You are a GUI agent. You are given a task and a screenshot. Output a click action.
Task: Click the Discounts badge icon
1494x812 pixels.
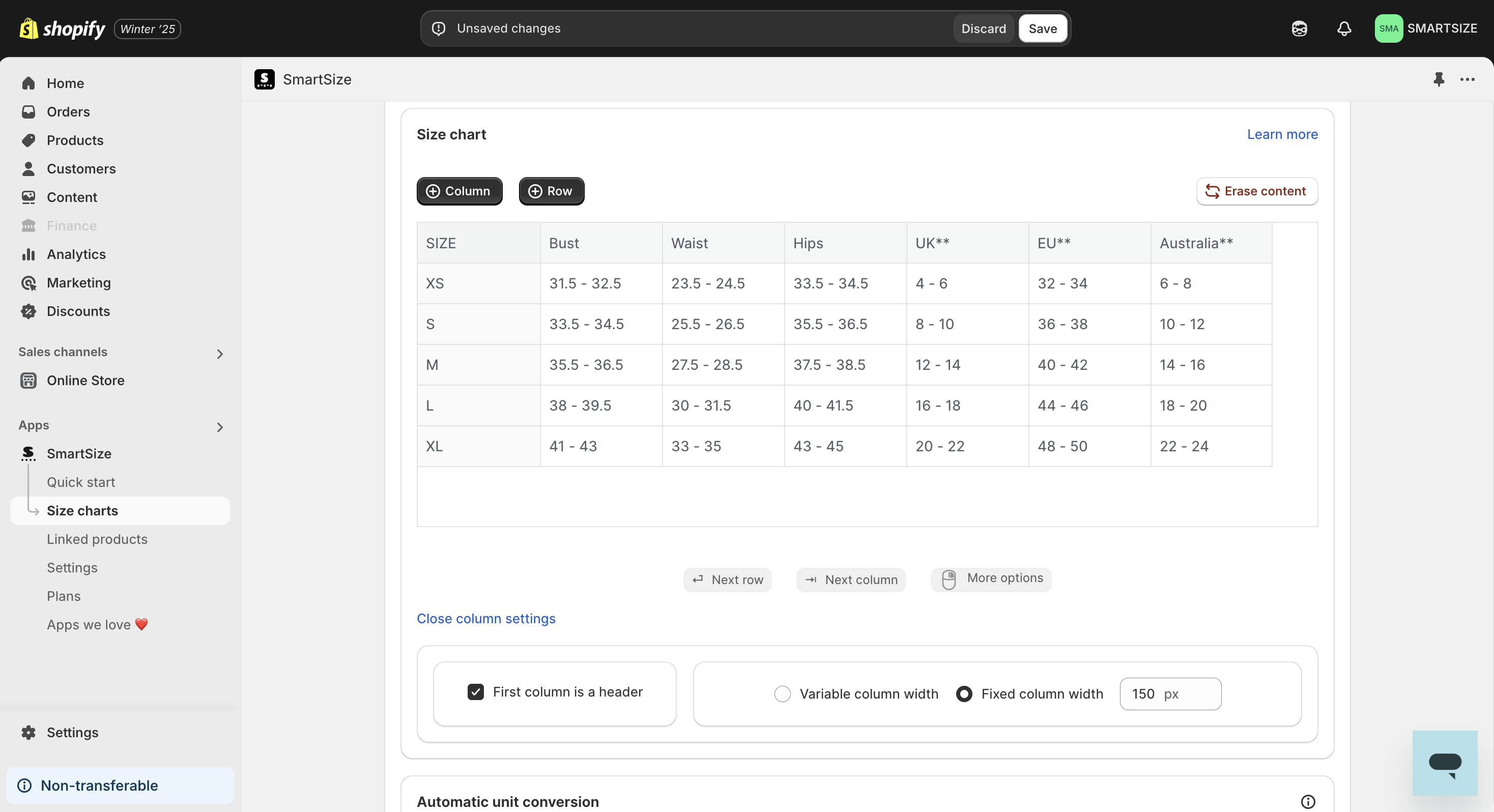tap(28, 311)
